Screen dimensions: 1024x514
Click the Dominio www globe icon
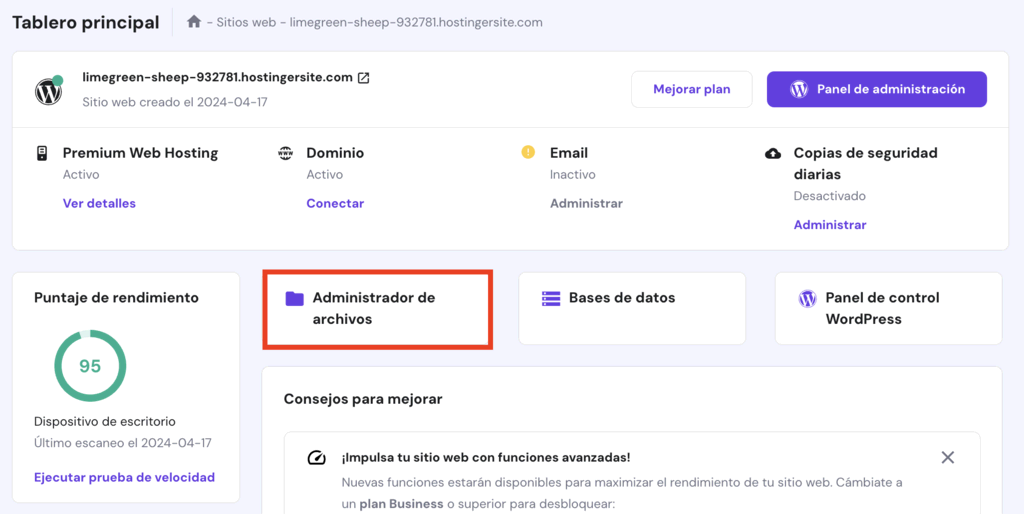(286, 153)
